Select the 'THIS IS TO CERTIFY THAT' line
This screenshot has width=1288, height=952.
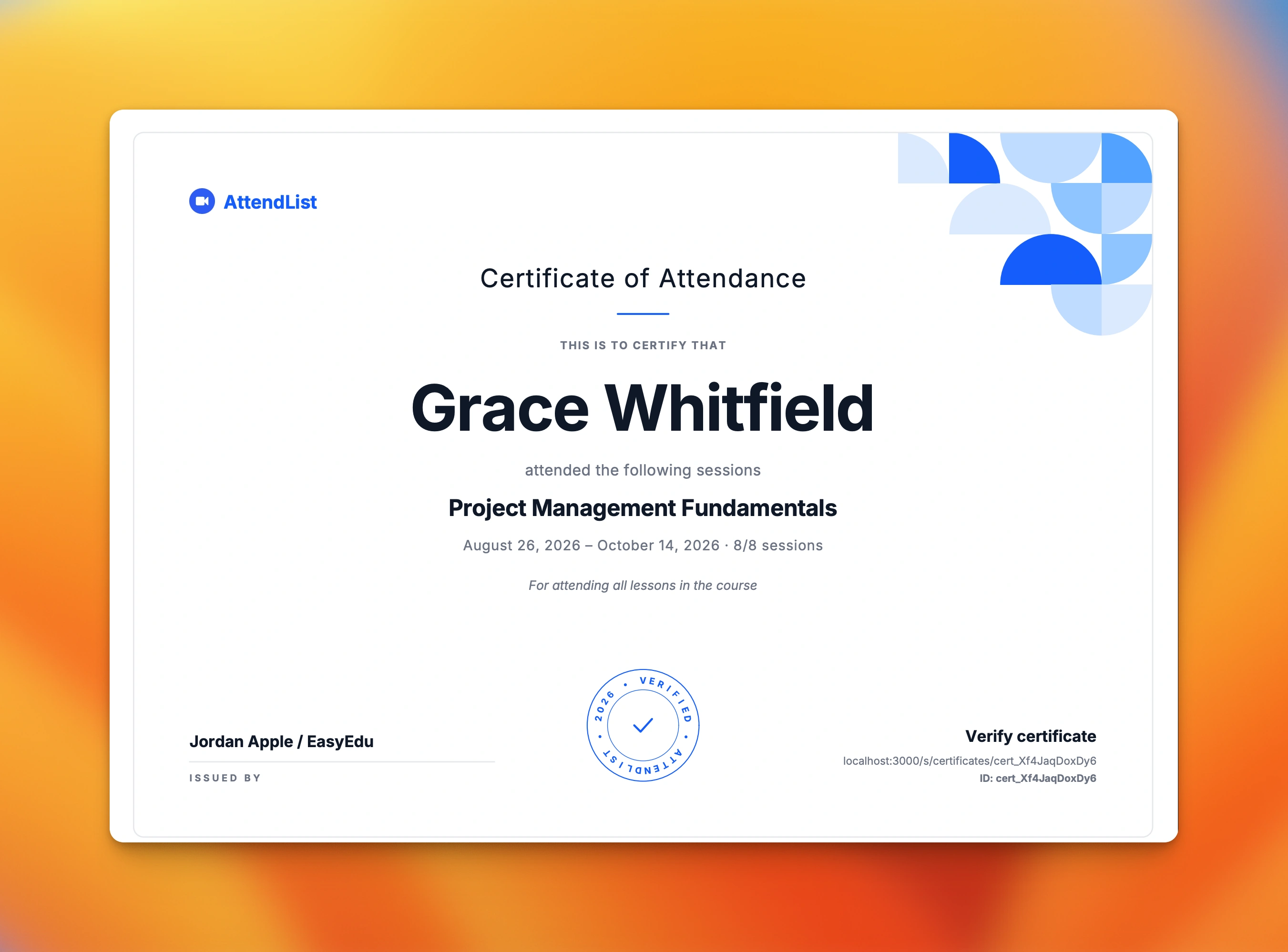coord(643,345)
